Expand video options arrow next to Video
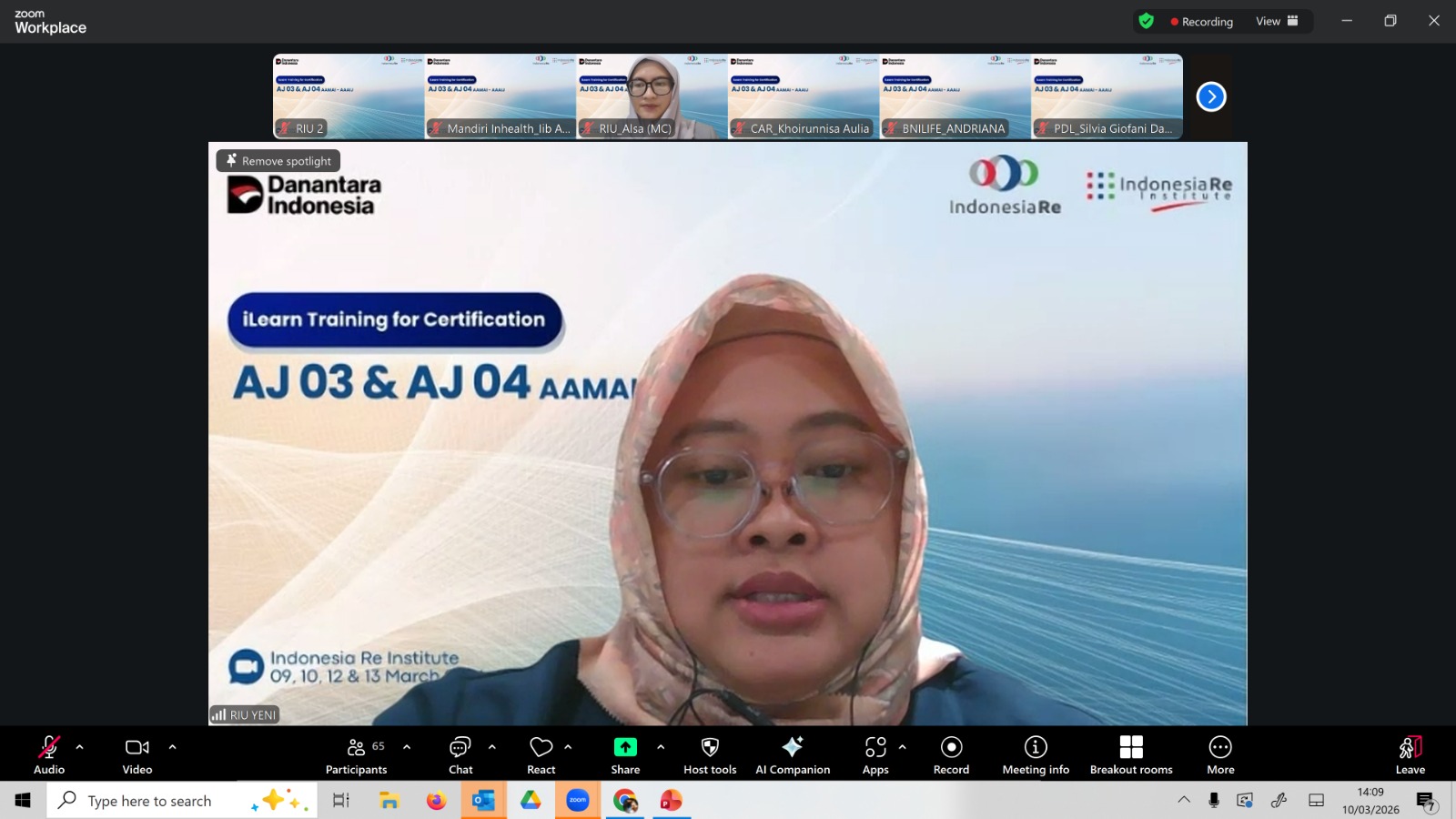This screenshot has width=1456, height=819. pos(173,747)
